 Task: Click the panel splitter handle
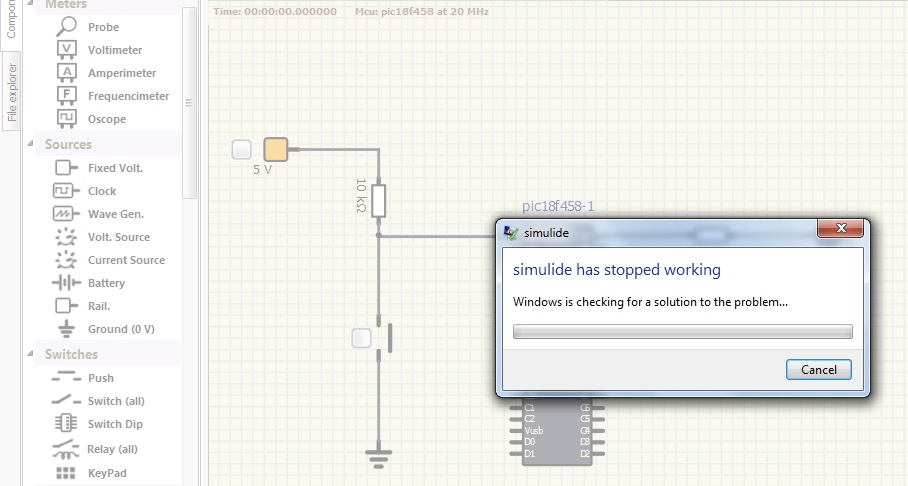coord(203,243)
